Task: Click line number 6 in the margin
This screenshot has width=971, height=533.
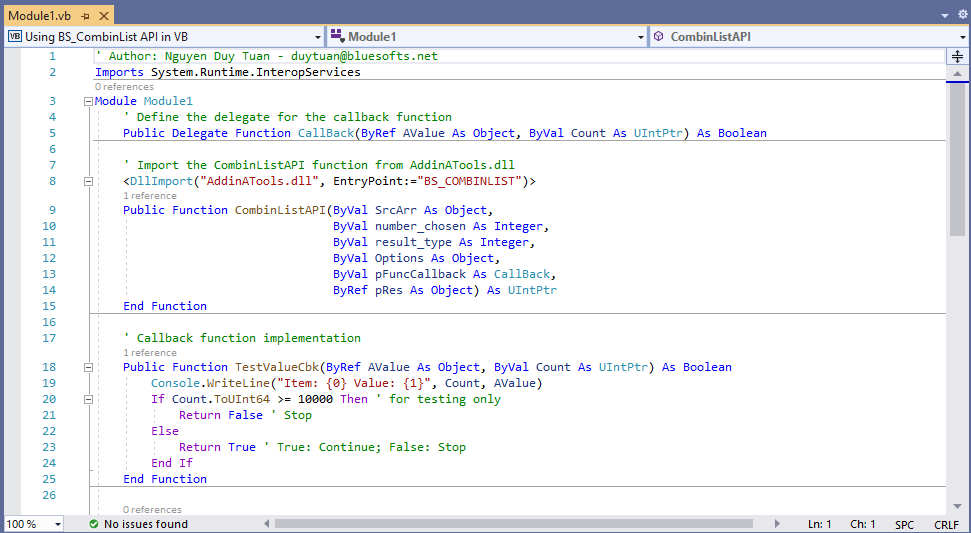Action: (52, 149)
